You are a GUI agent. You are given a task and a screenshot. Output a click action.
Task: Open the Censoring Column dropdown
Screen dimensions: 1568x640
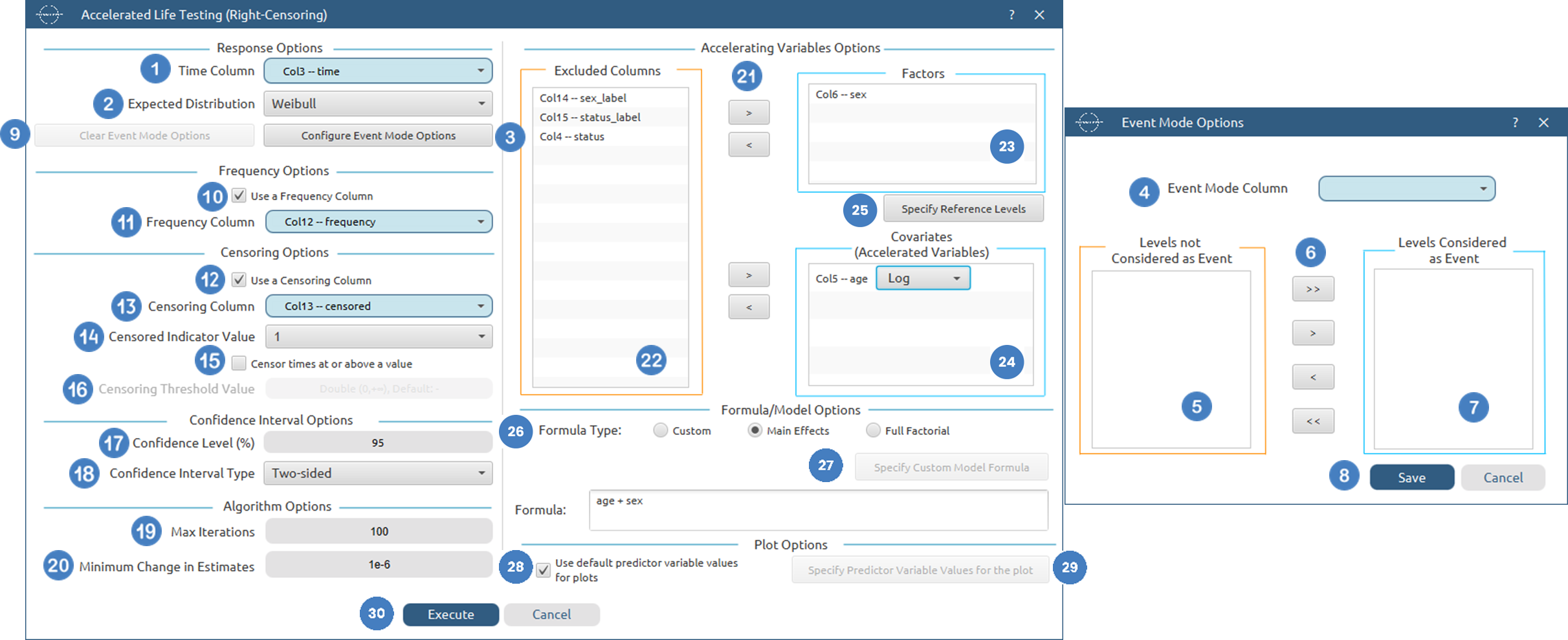pyautogui.click(x=379, y=305)
